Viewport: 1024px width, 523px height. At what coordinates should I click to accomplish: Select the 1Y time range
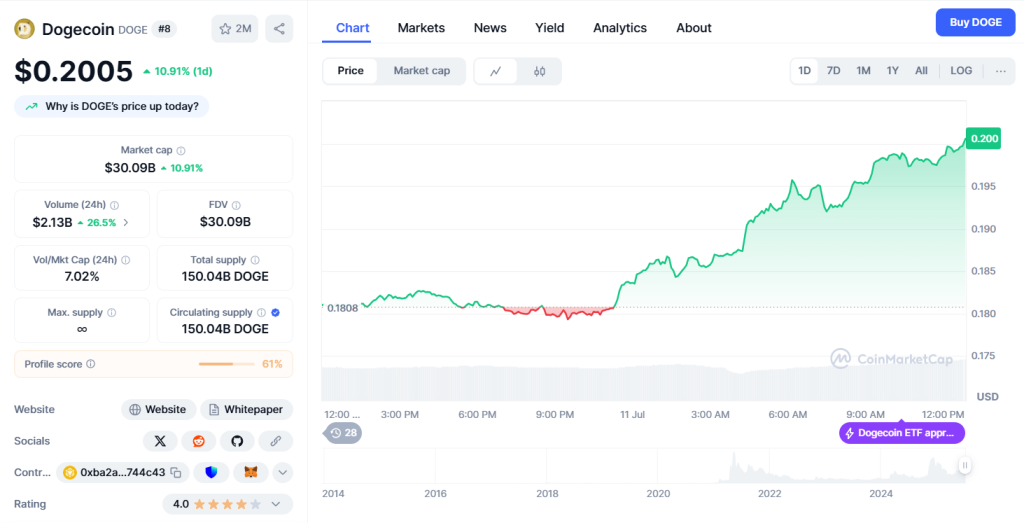click(x=893, y=71)
